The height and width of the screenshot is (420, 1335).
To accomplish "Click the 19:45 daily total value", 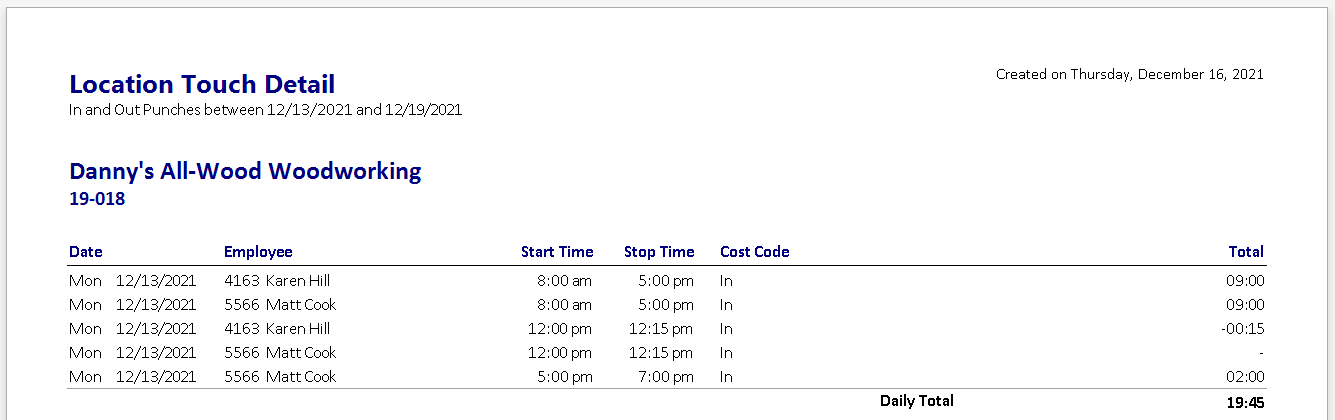I will [1246, 402].
